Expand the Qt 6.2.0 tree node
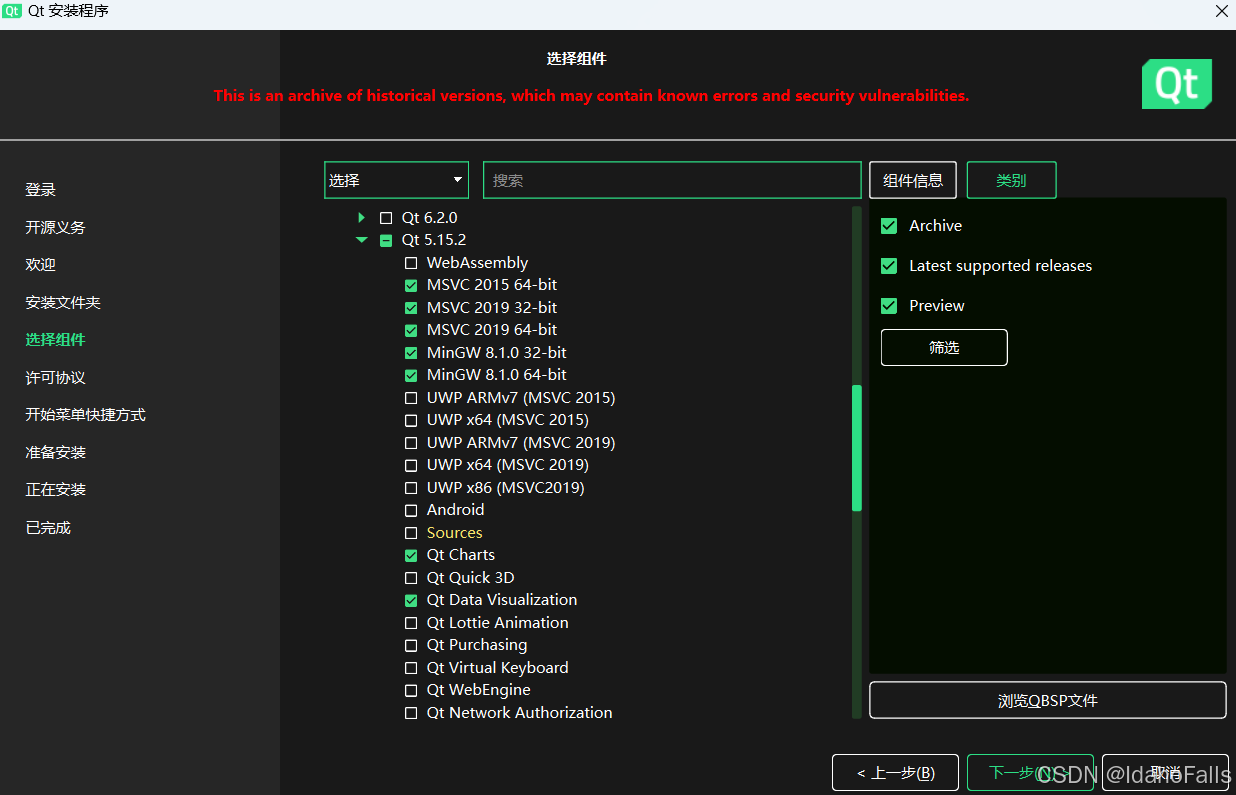Viewport: 1236px width, 795px height. pos(362,217)
